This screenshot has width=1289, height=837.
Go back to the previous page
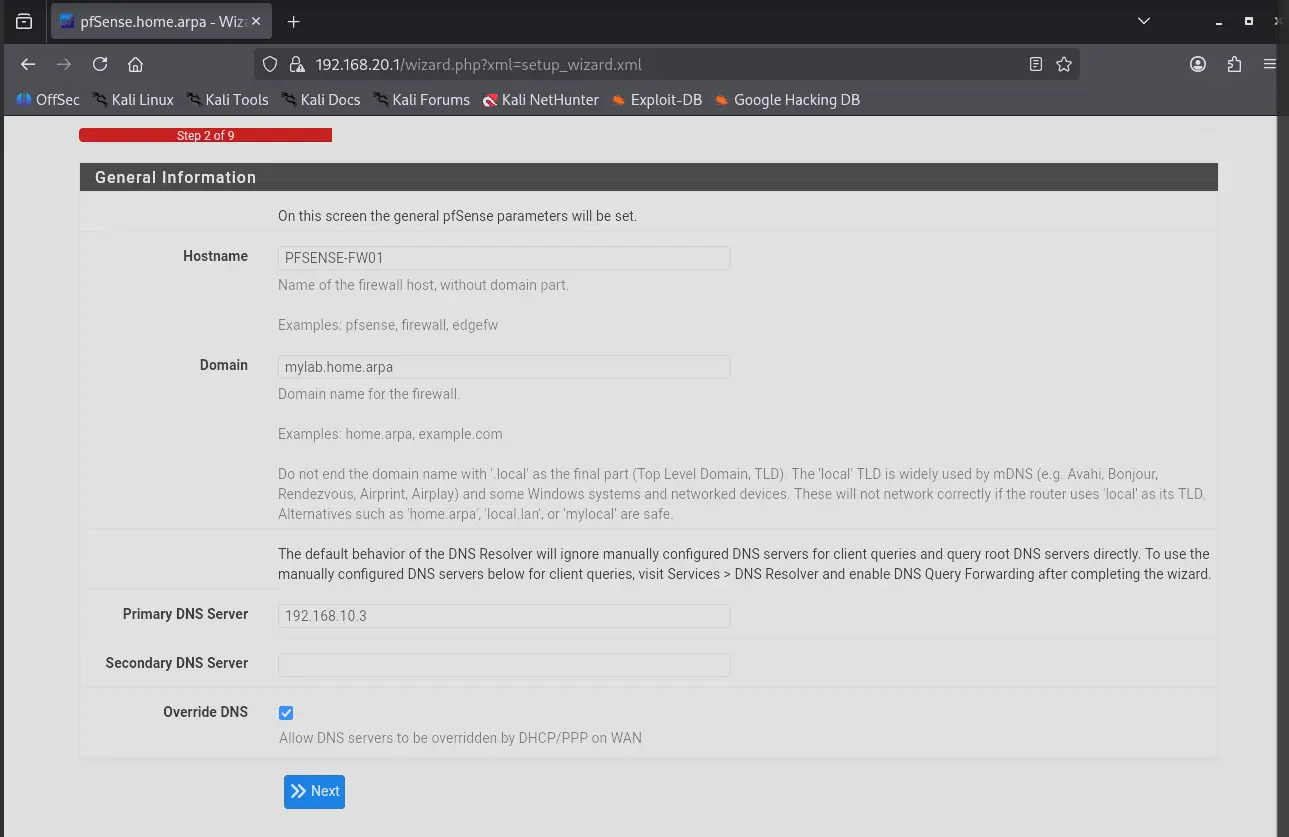(28, 64)
